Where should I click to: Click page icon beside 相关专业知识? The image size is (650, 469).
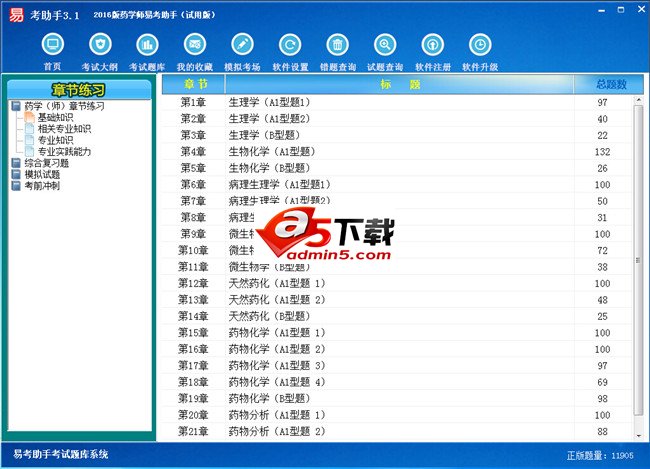[x=29, y=129]
